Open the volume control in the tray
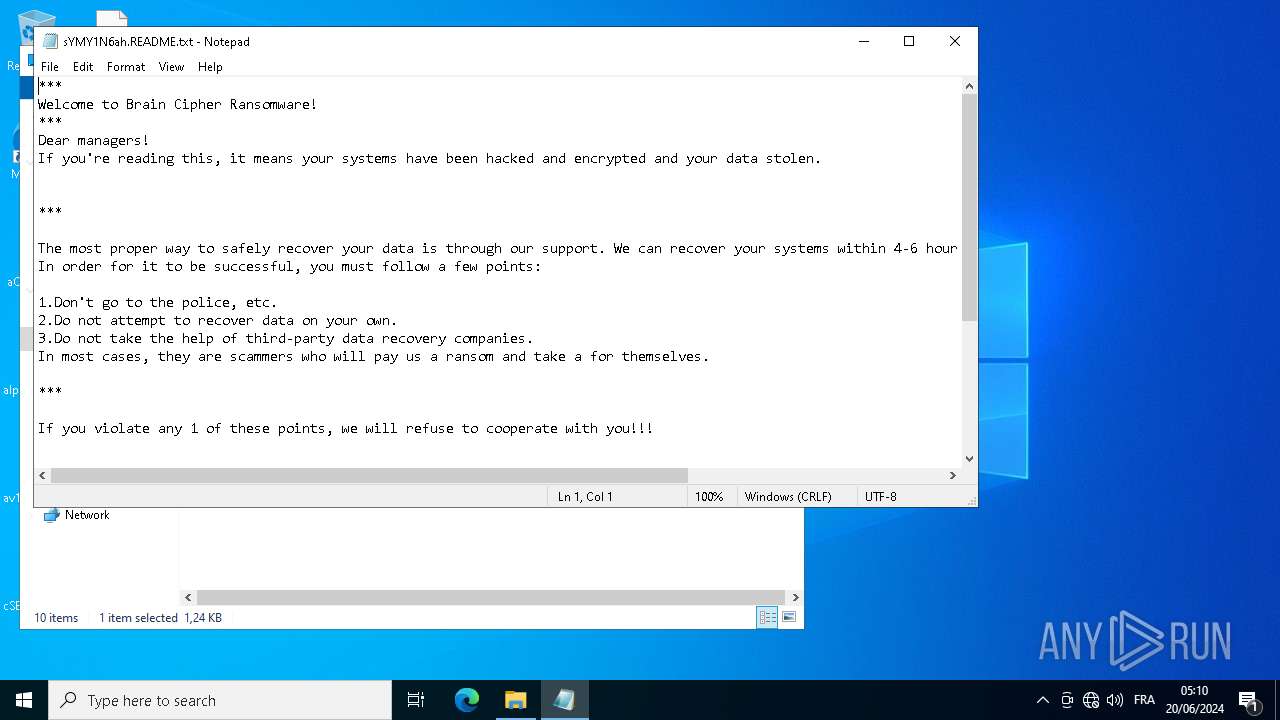The image size is (1280, 720). (1115, 700)
